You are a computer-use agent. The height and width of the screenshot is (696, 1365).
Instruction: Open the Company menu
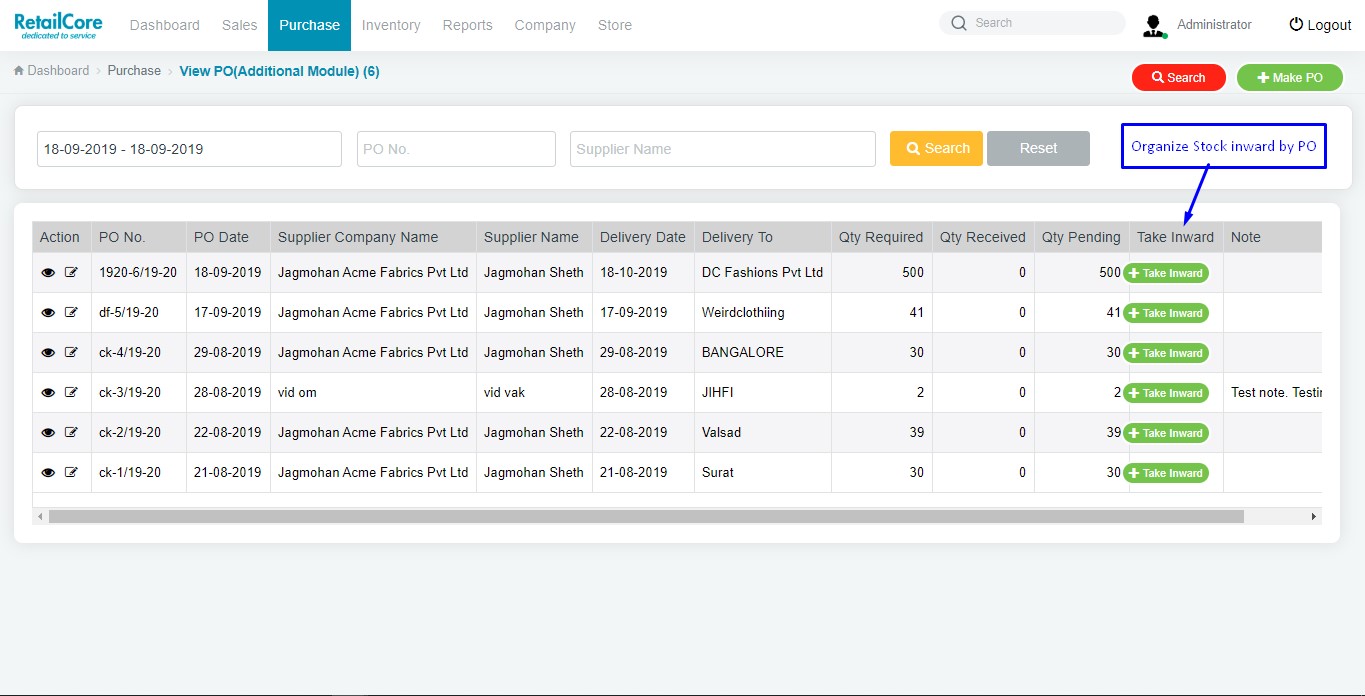(545, 25)
